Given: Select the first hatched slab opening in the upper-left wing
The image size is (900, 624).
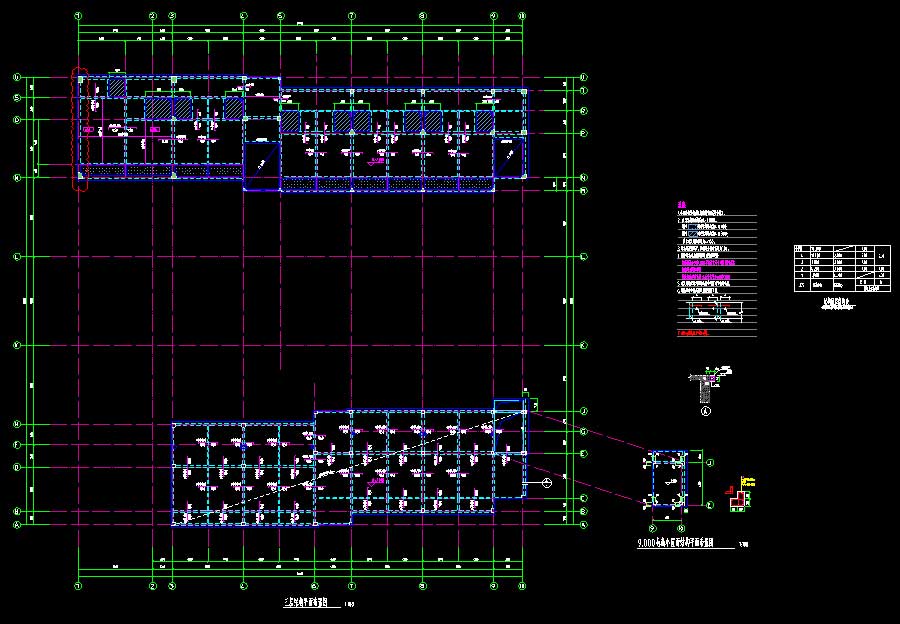Looking at the screenshot, I should [x=117, y=87].
